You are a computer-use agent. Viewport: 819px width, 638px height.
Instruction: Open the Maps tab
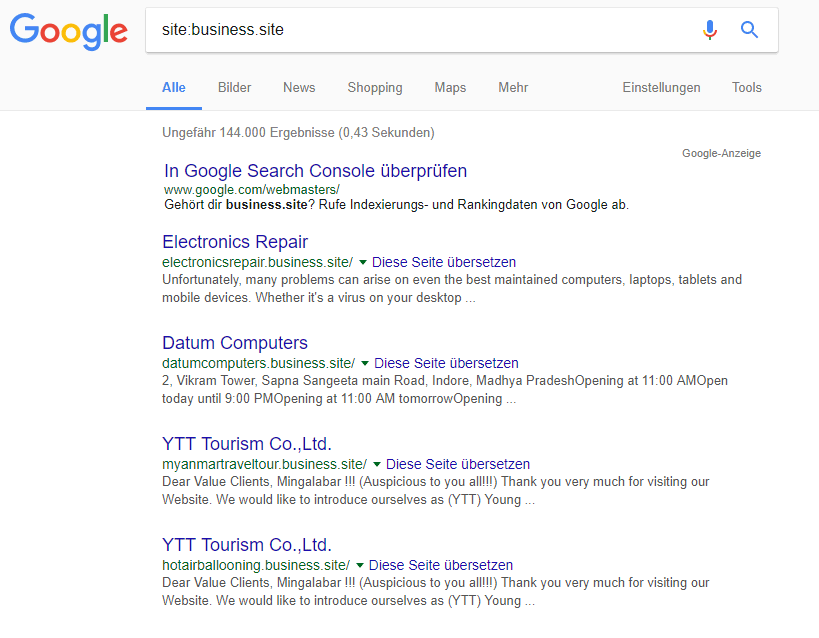click(449, 87)
